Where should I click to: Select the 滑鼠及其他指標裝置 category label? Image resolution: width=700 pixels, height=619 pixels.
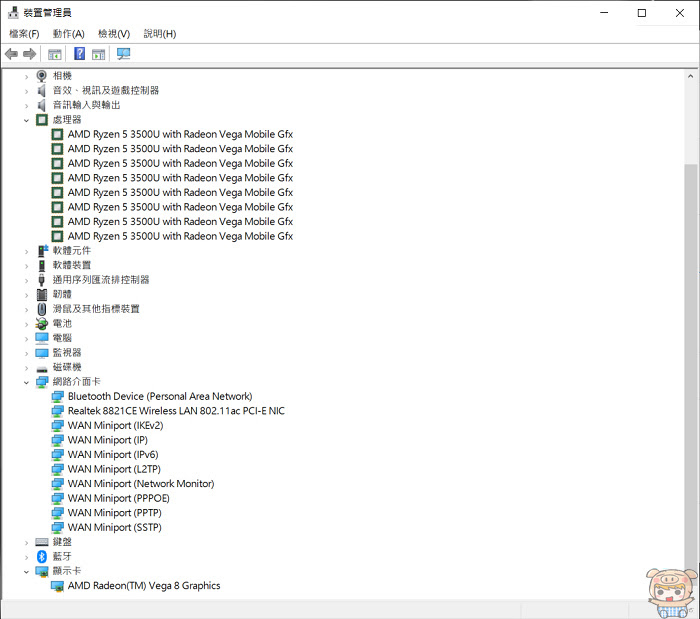pos(96,309)
